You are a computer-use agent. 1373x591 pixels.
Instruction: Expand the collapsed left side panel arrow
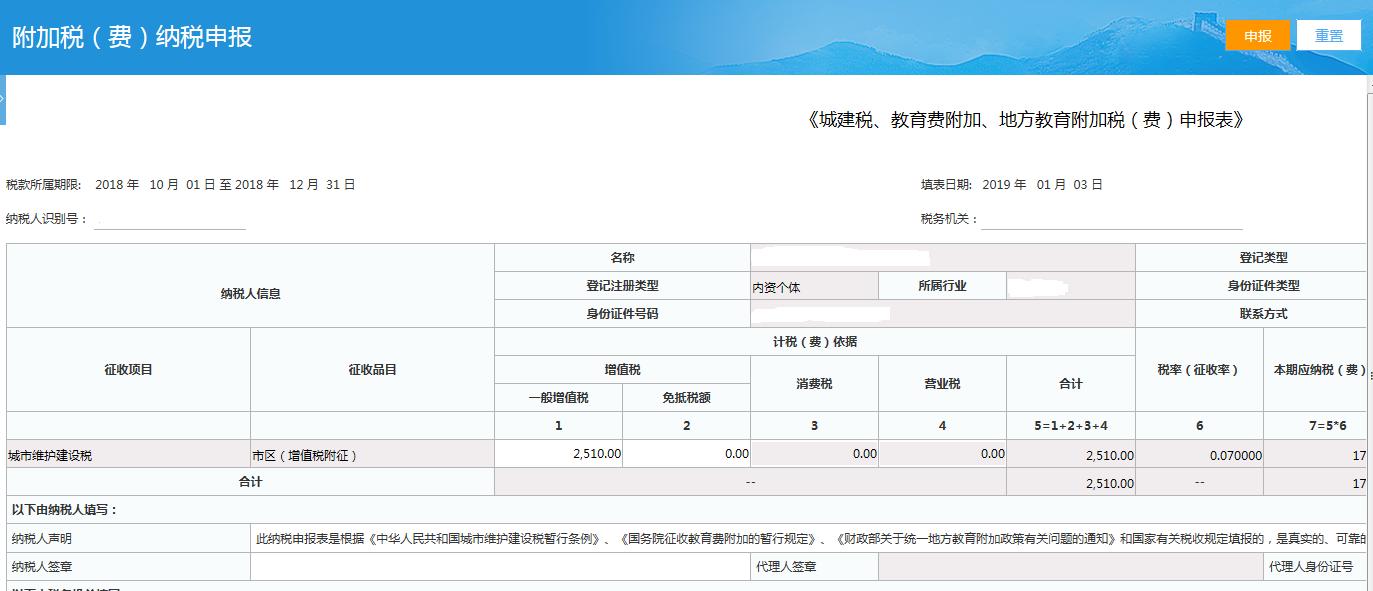point(4,98)
